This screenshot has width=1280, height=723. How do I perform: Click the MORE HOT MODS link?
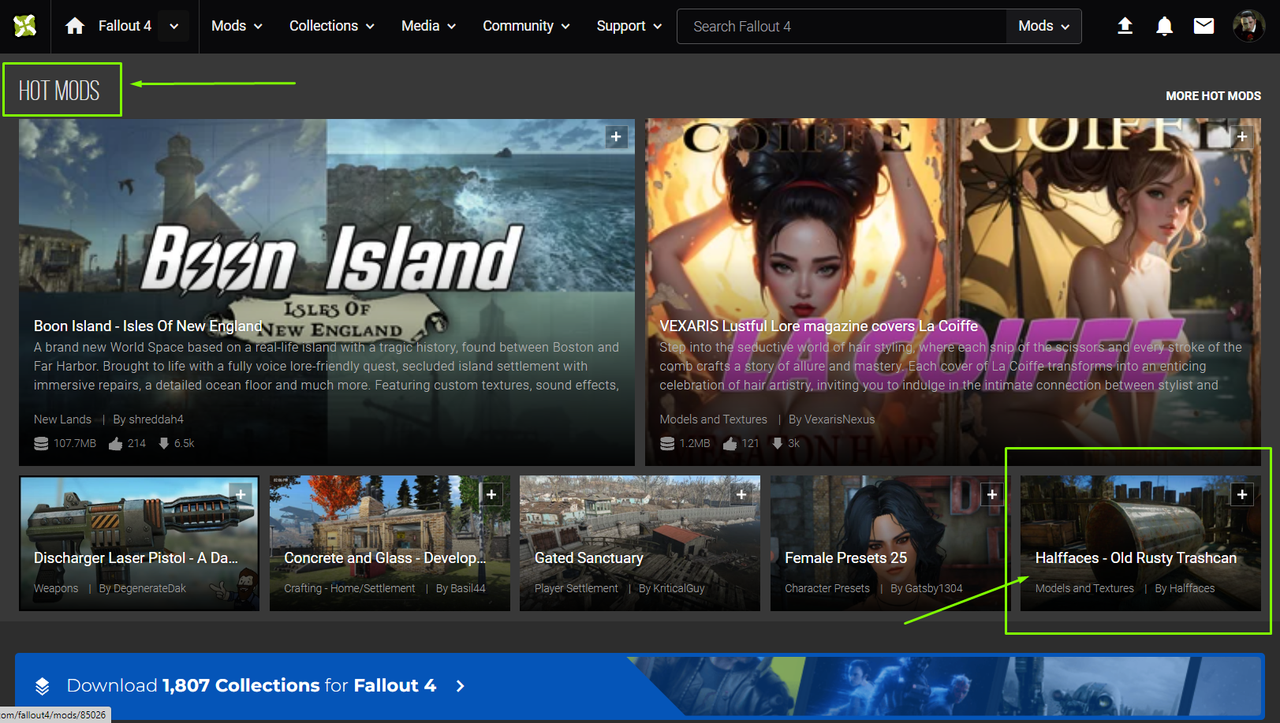pyautogui.click(x=1213, y=96)
